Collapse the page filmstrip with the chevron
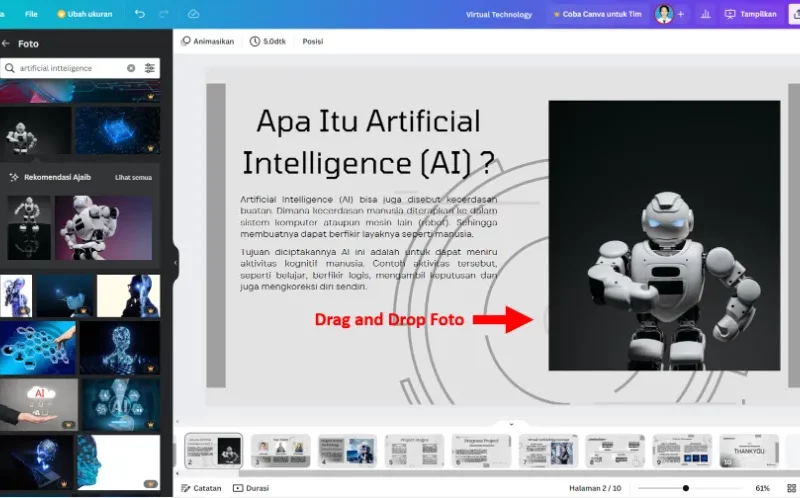The width and height of the screenshot is (800, 498). point(511,424)
